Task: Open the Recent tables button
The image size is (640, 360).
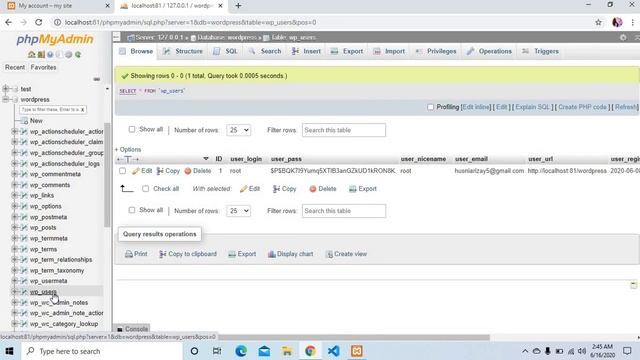Action: (15, 67)
